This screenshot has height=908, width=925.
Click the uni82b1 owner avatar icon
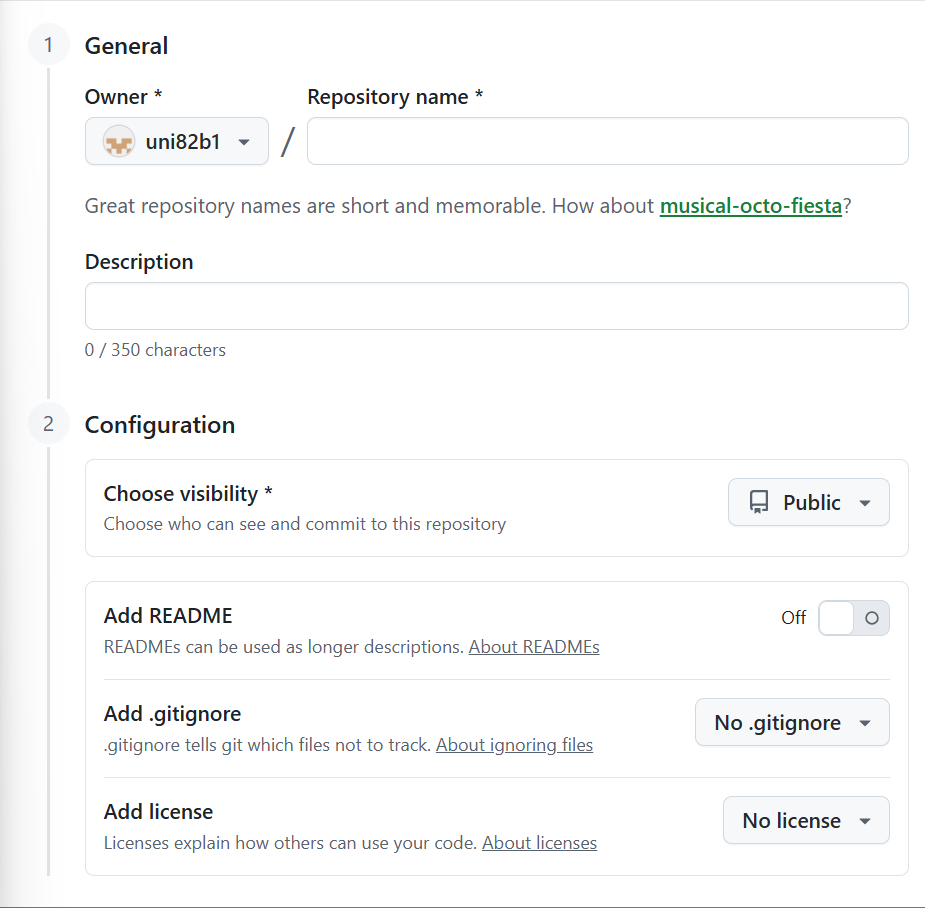click(119, 142)
